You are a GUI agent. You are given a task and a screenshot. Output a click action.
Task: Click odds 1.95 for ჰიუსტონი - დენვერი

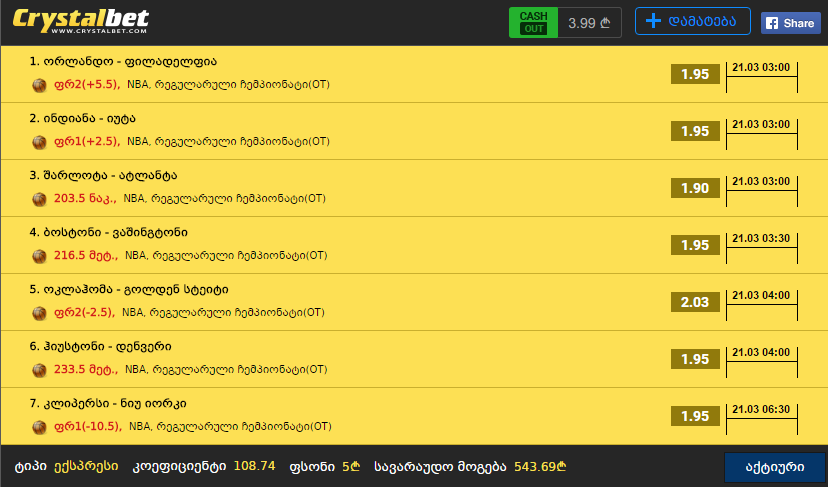[695, 360]
